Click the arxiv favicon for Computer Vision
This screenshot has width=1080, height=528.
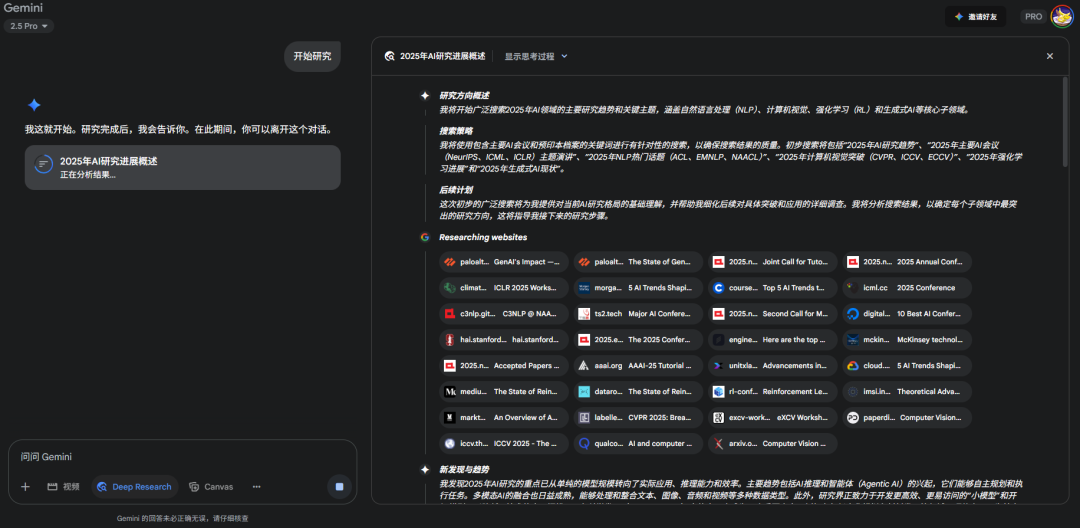[718, 443]
